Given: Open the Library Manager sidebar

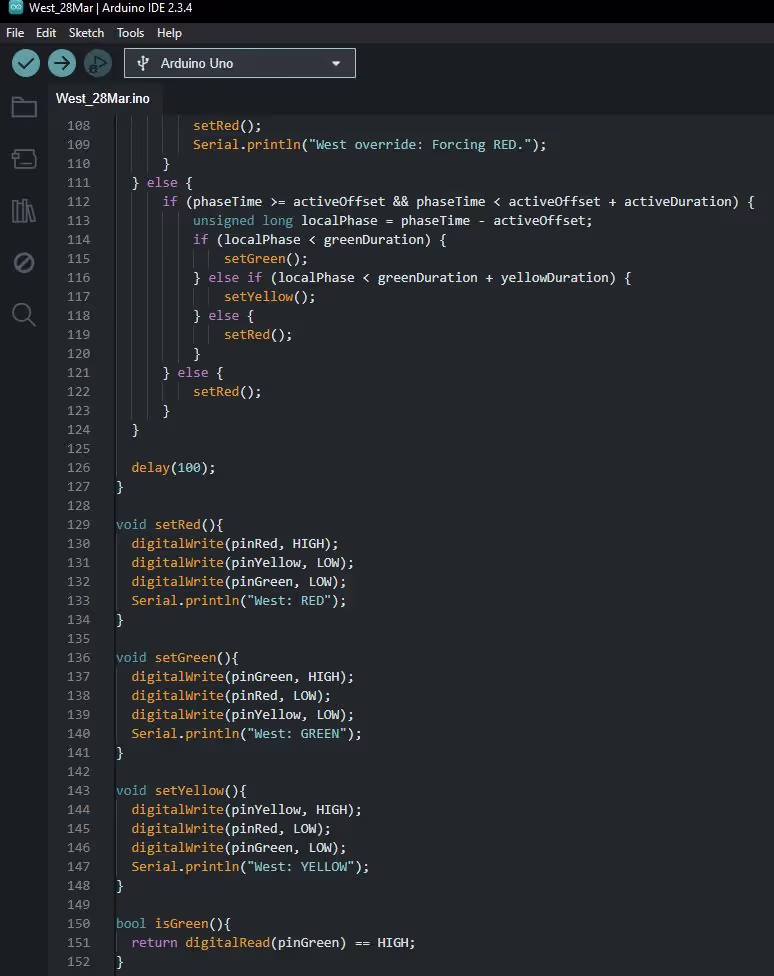Looking at the screenshot, I should click(x=24, y=211).
